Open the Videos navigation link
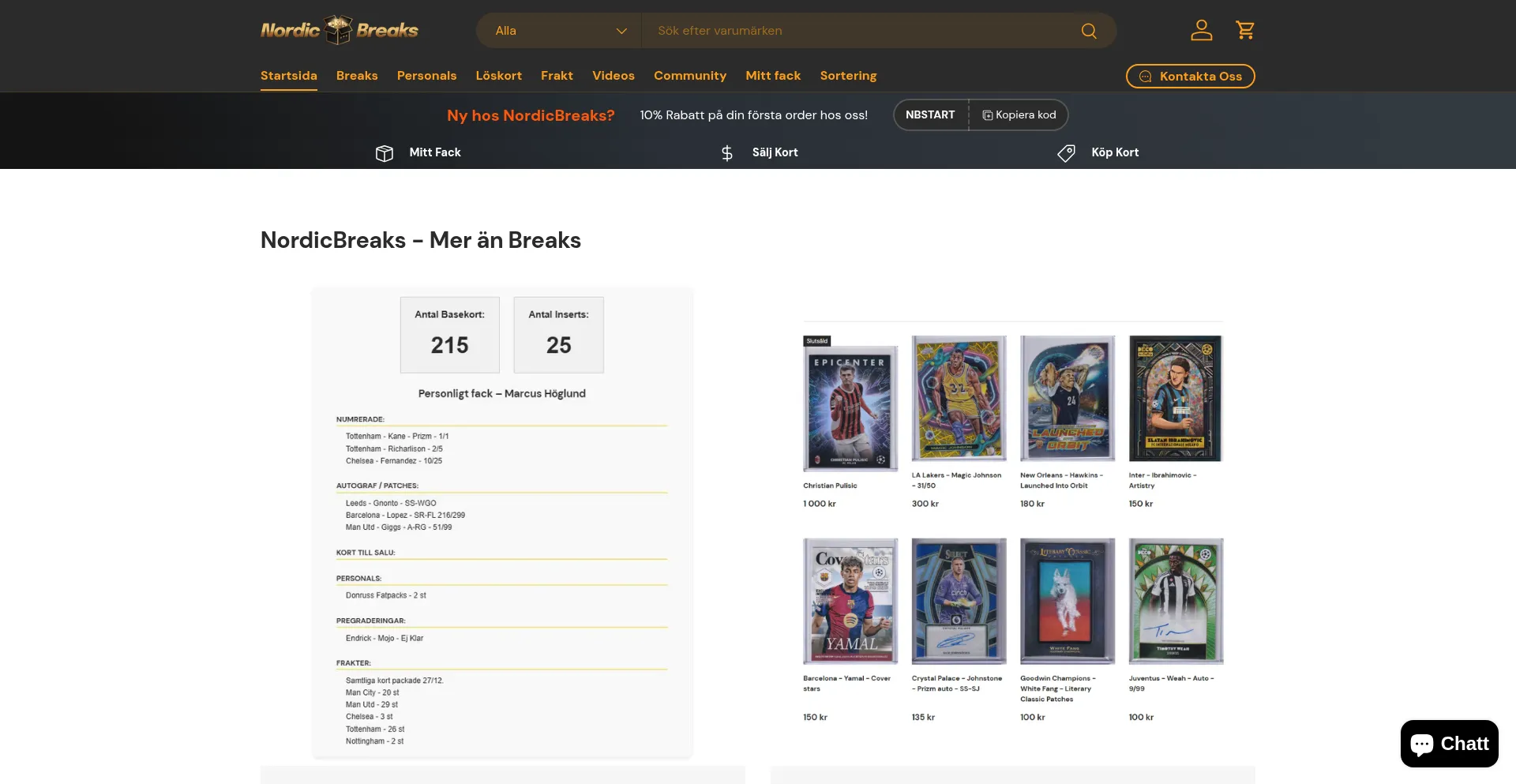The image size is (1516, 784). point(613,76)
